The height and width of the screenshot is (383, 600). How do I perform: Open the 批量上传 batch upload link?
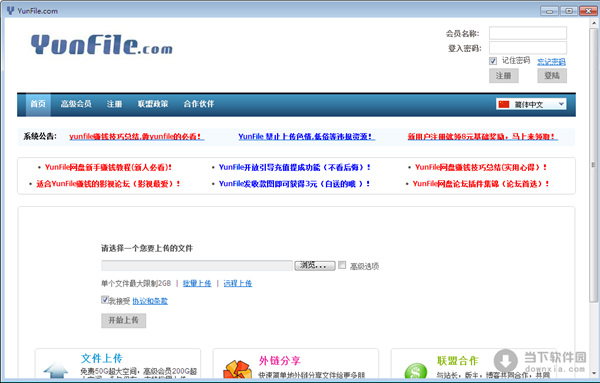point(197,284)
